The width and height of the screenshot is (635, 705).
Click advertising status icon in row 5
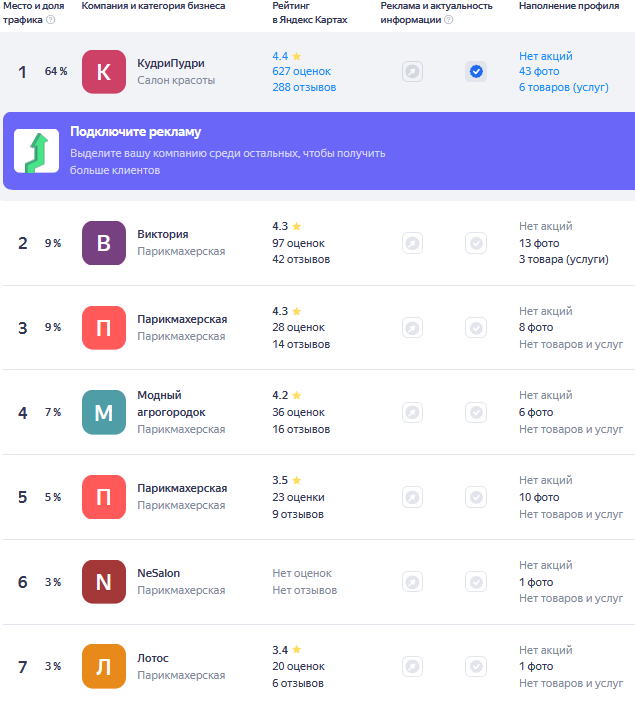412,497
